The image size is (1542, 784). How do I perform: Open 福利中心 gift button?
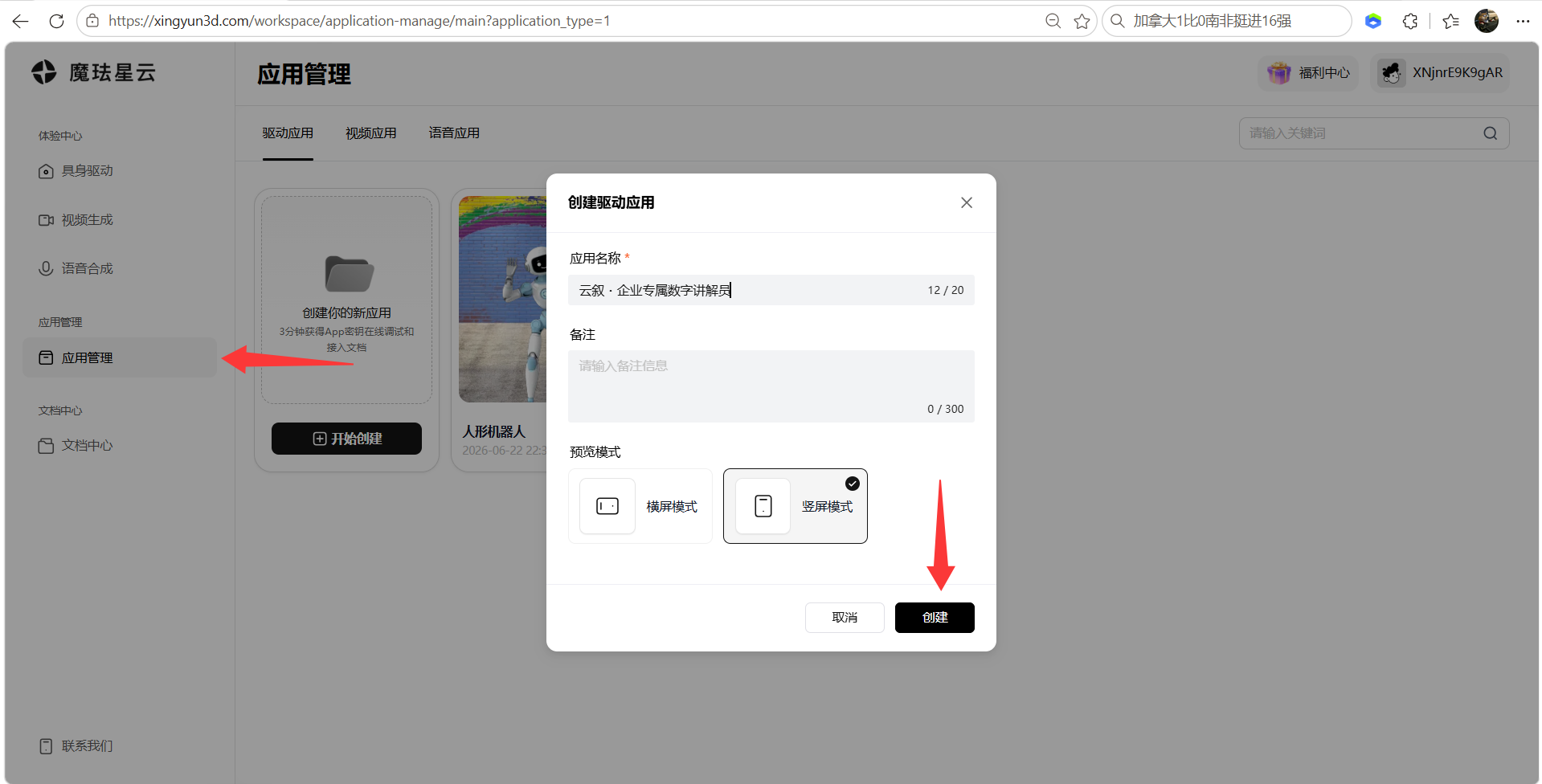[x=1308, y=72]
